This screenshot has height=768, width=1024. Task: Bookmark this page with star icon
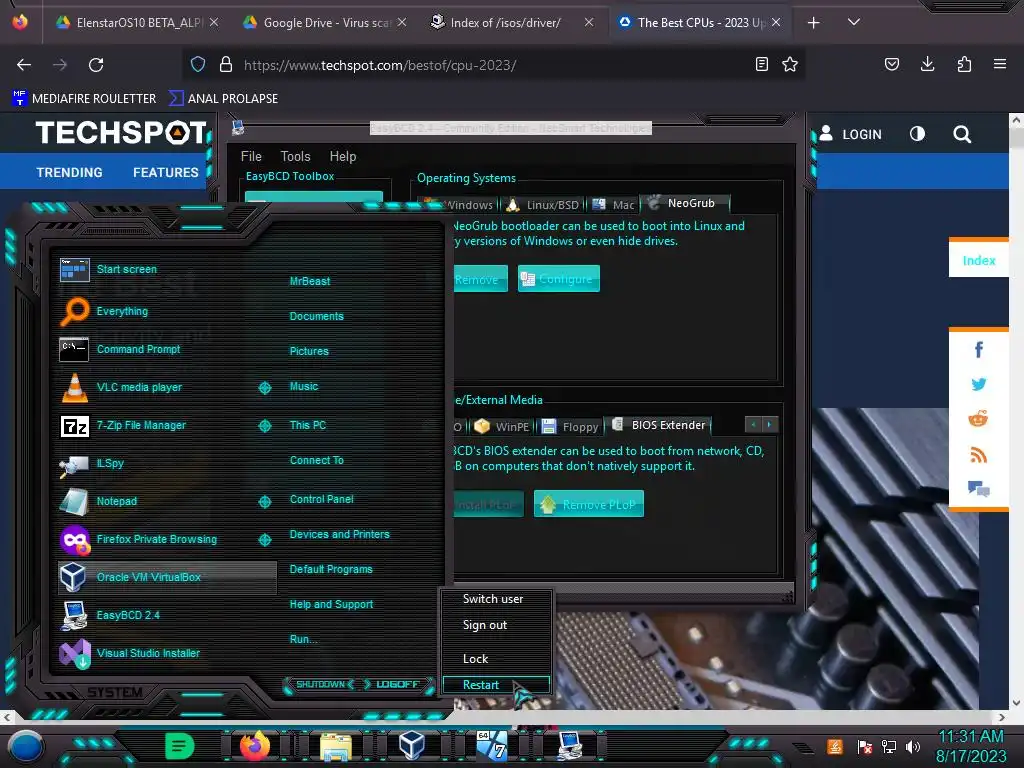tap(790, 64)
